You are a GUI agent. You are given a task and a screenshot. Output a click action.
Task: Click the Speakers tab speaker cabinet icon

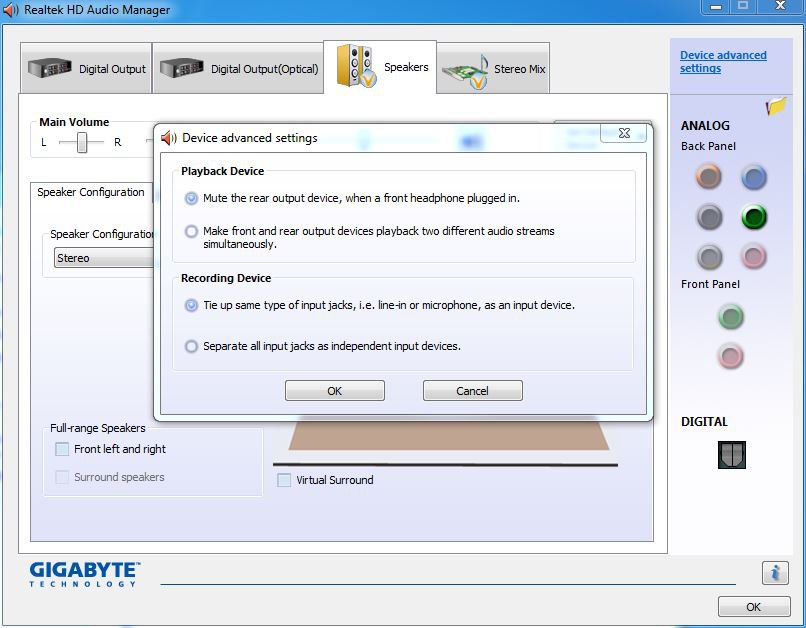(356, 66)
